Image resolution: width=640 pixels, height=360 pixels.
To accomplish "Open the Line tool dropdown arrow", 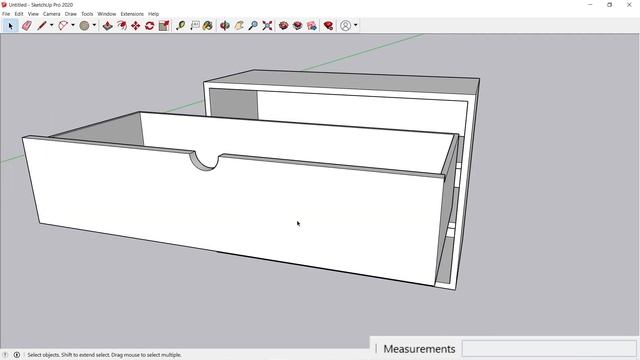I will coord(51,25).
